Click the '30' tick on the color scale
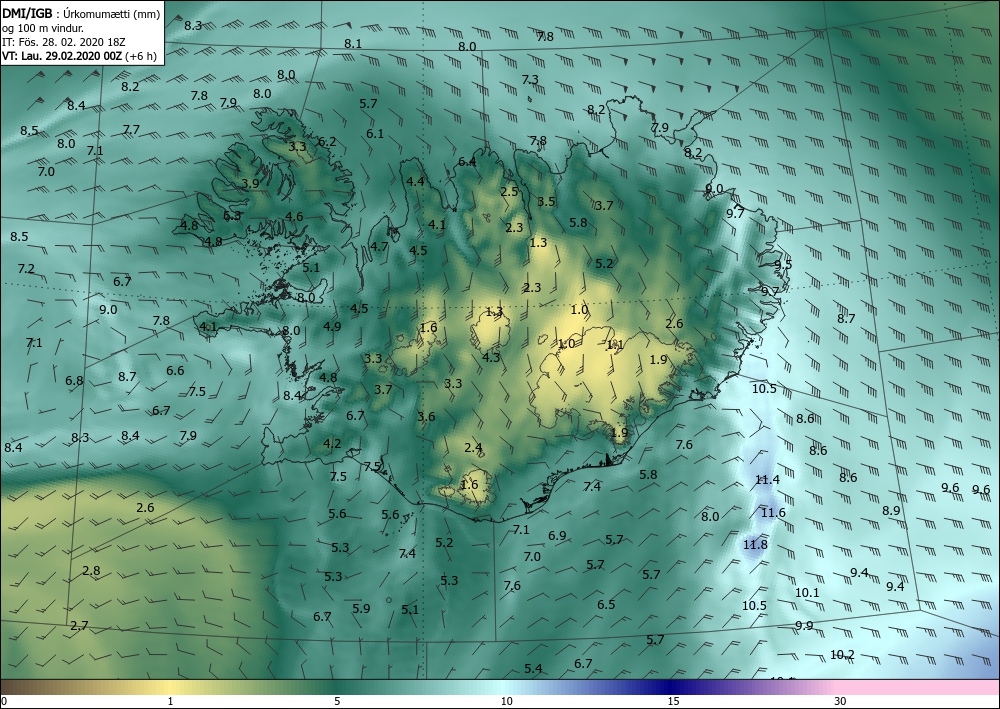Screen dimensions: 1000x709 [840, 701]
